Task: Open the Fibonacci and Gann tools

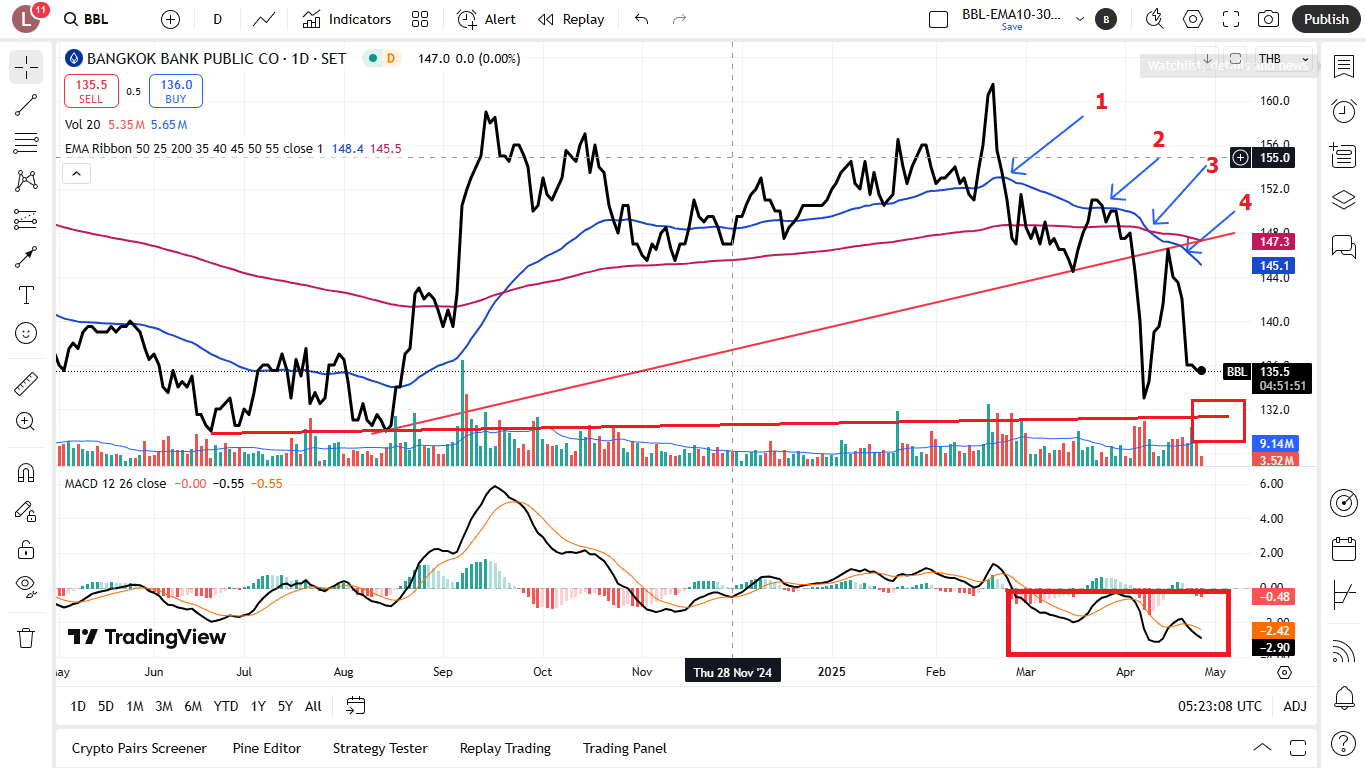Action: pyautogui.click(x=26, y=143)
